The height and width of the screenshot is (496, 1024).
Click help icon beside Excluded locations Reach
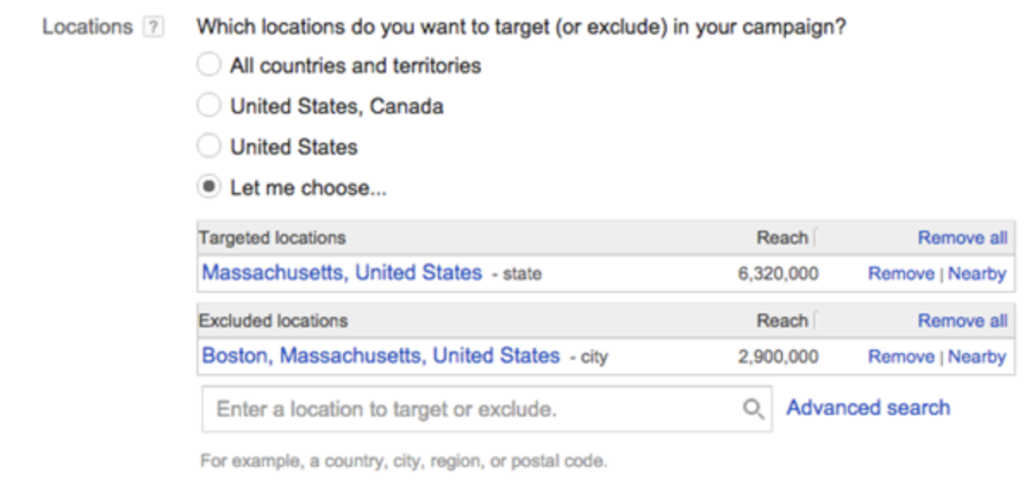(814, 321)
